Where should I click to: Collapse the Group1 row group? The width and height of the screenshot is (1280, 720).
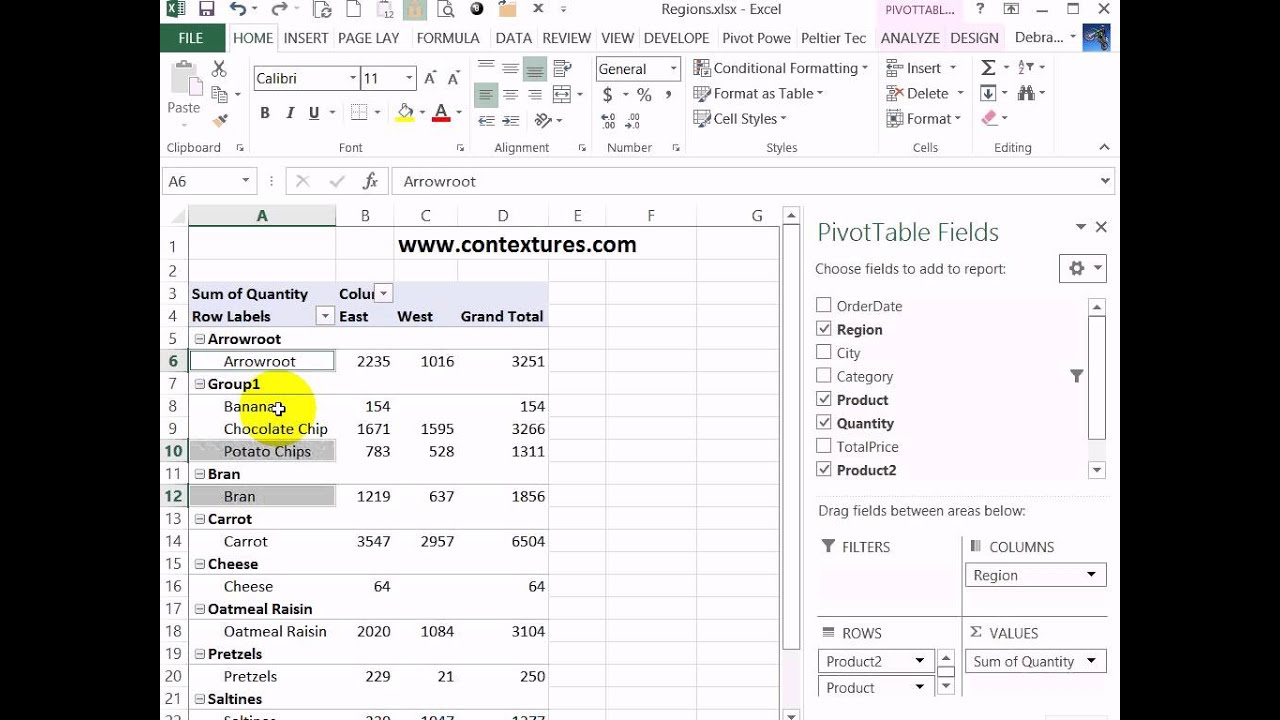pyautogui.click(x=200, y=384)
